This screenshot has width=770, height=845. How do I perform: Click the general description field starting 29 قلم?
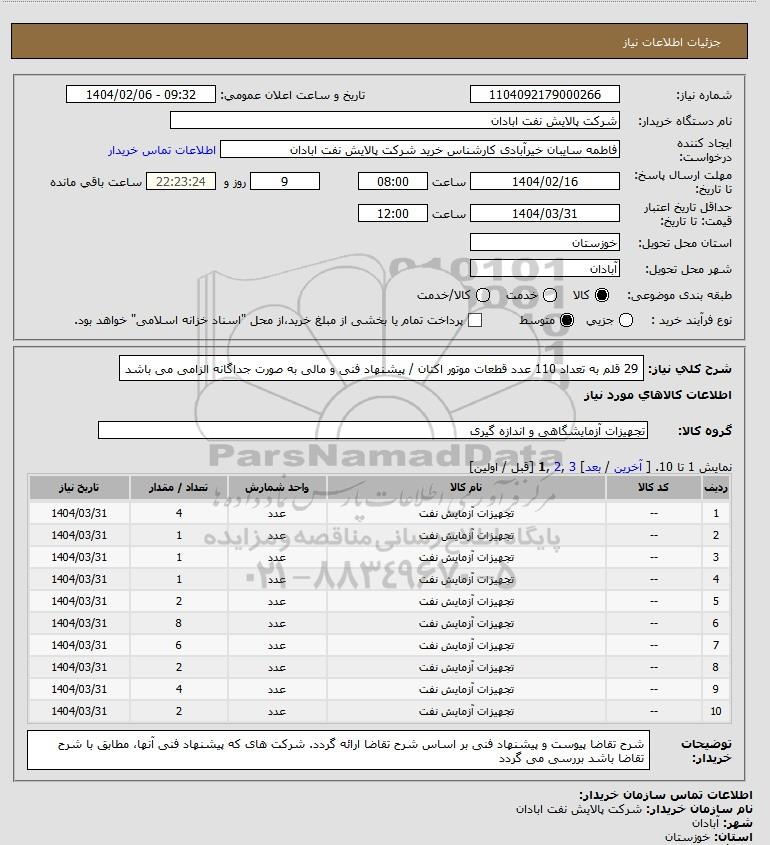(381, 368)
